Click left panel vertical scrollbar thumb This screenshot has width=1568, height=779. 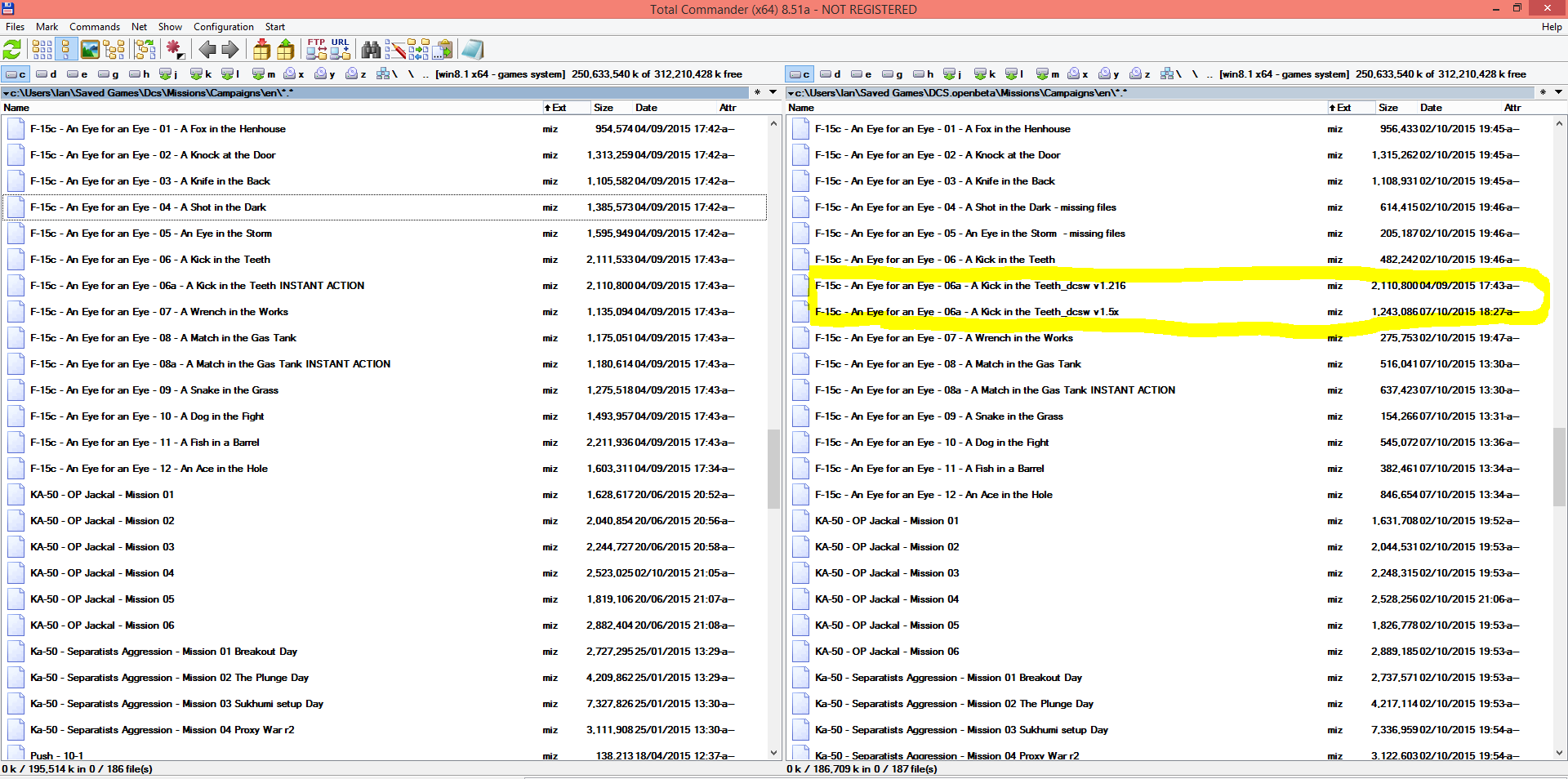pyautogui.click(x=773, y=469)
